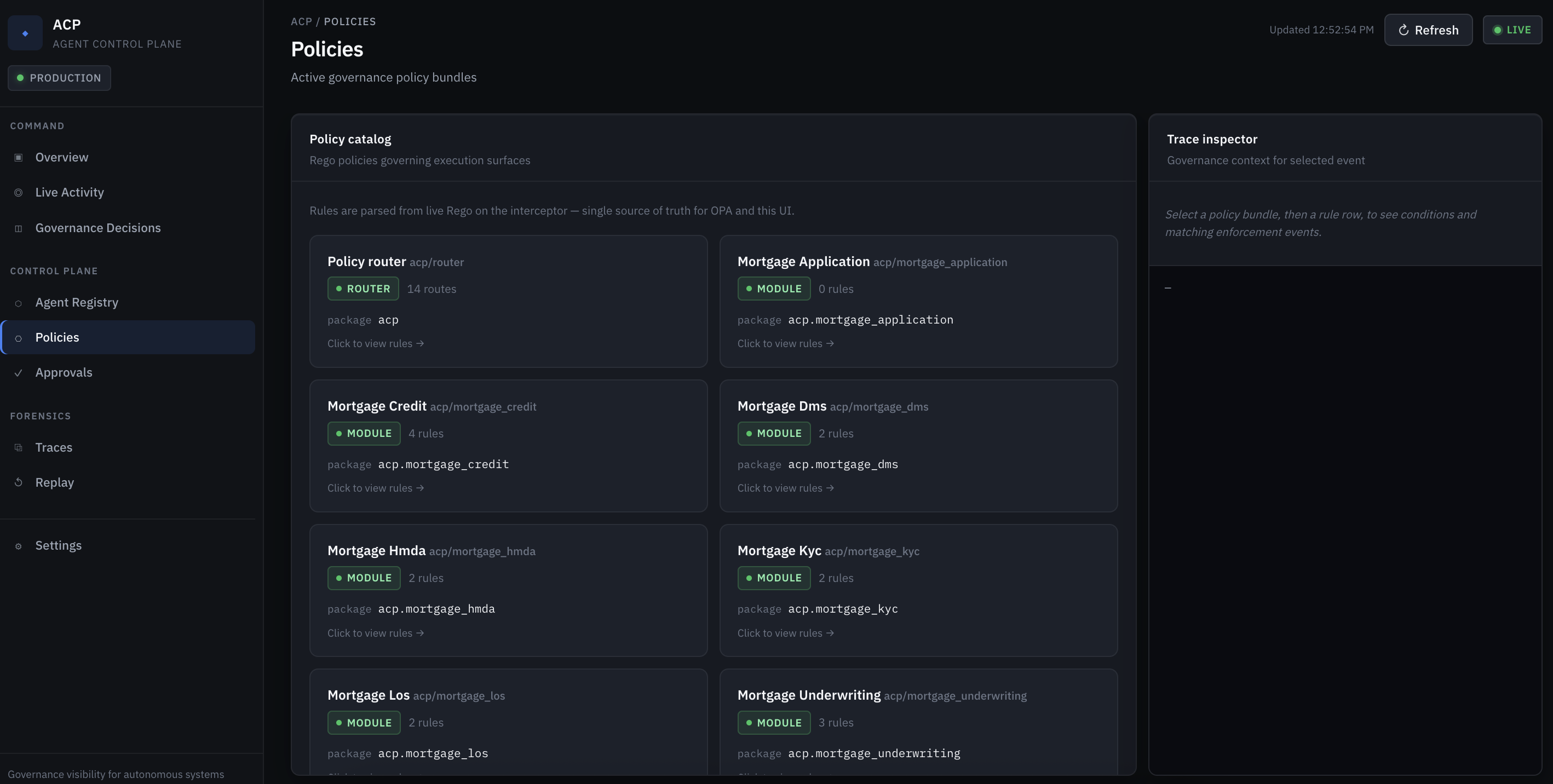Open Policy router 'Click to view rules'

(x=376, y=343)
